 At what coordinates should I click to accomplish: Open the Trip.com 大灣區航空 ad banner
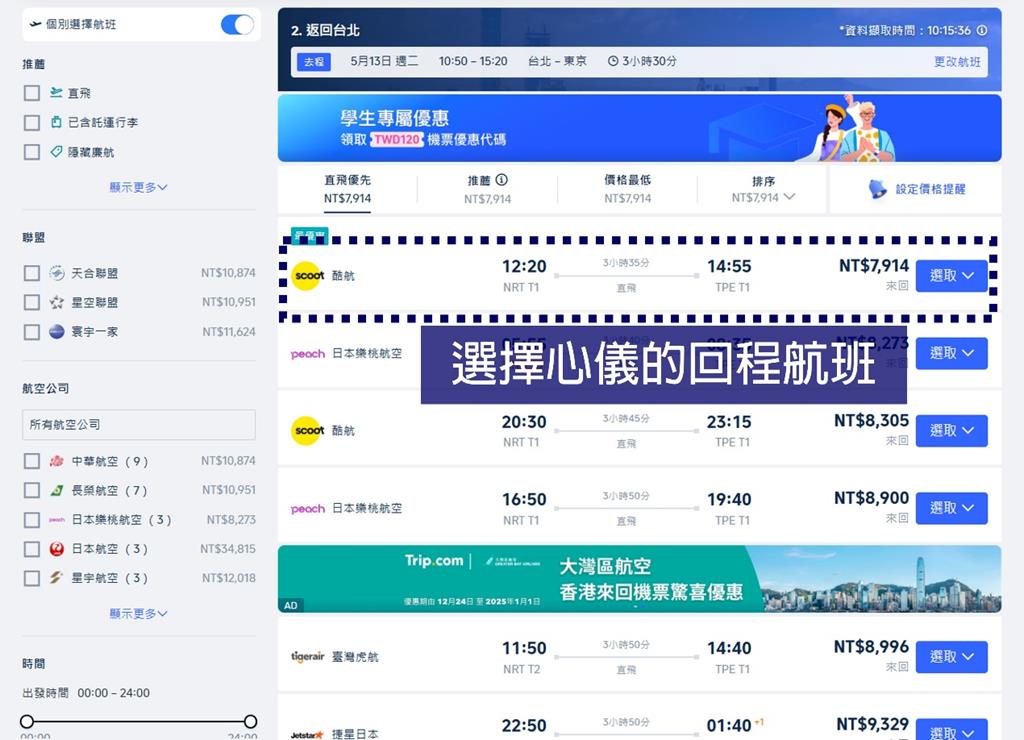pyautogui.click(x=639, y=579)
